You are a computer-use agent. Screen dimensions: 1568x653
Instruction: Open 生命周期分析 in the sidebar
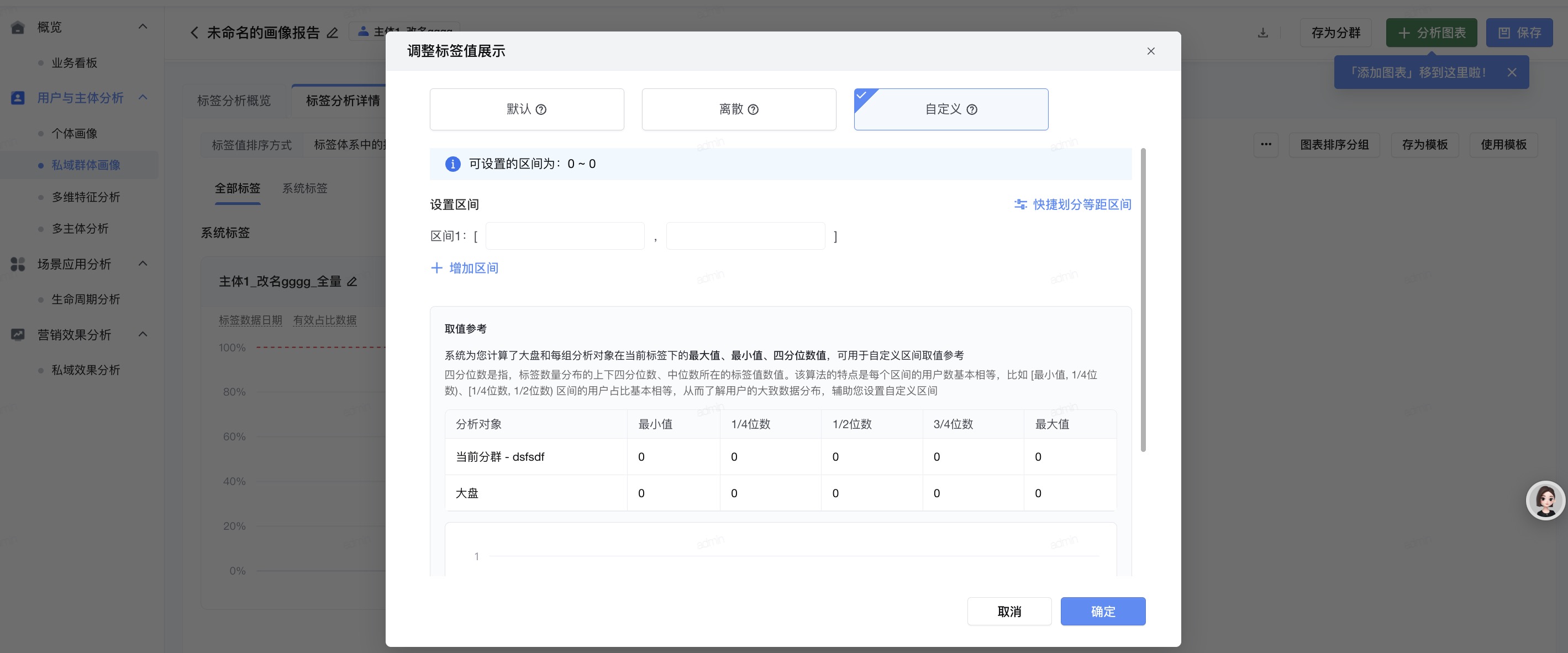pos(86,299)
